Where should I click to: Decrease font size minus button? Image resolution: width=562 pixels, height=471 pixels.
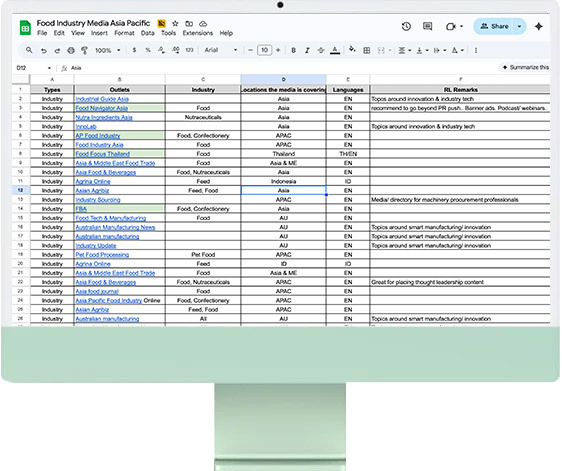click(251, 50)
